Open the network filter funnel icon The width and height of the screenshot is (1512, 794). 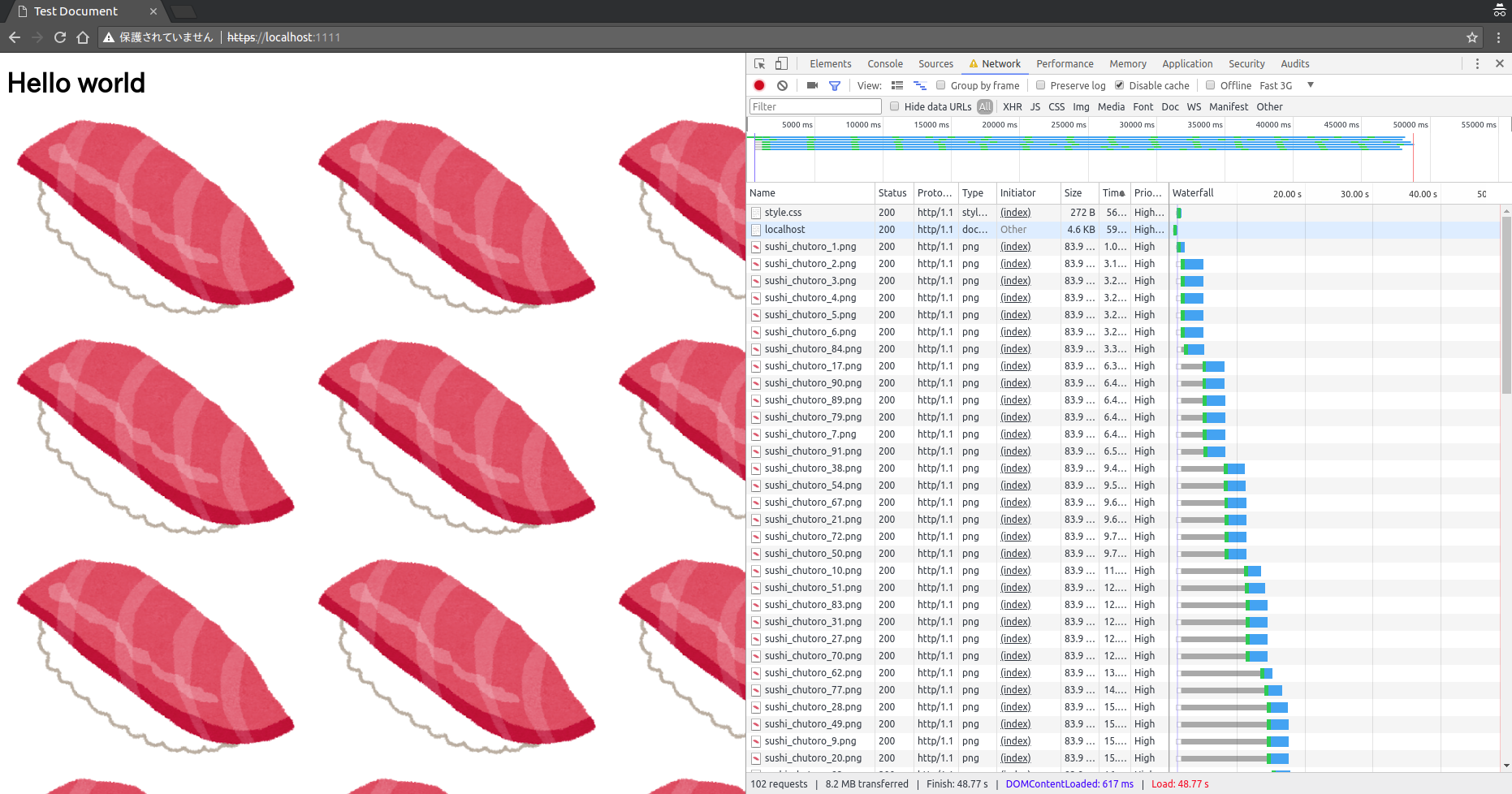[835, 85]
